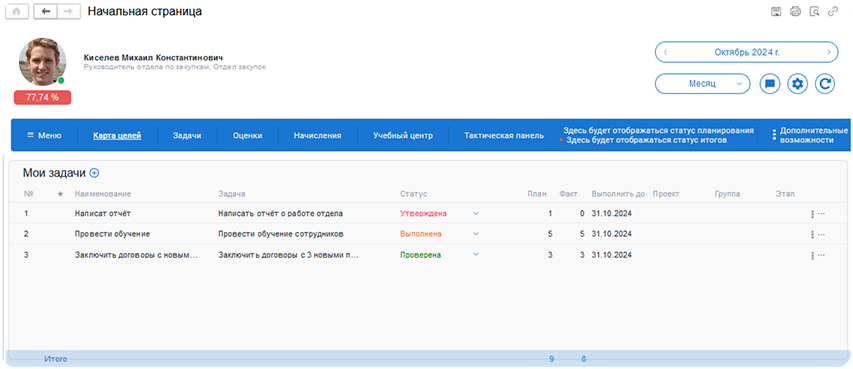This screenshot has width=853, height=369.
Task: Refresh data with the circular arrow icon
Action: coord(825,84)
